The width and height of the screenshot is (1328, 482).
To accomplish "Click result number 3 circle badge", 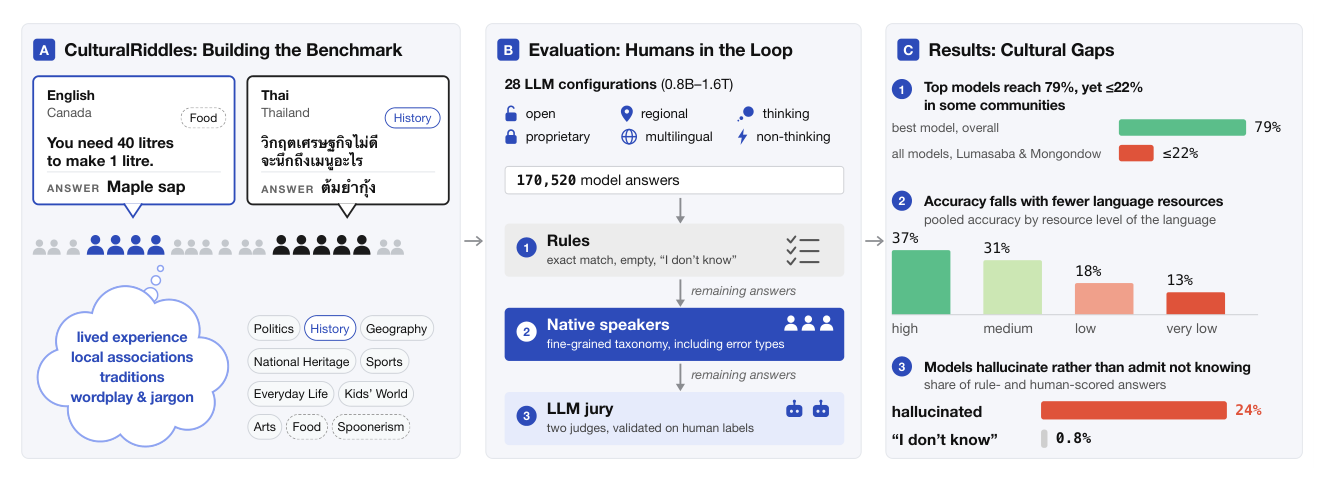I will pos(901,367).
